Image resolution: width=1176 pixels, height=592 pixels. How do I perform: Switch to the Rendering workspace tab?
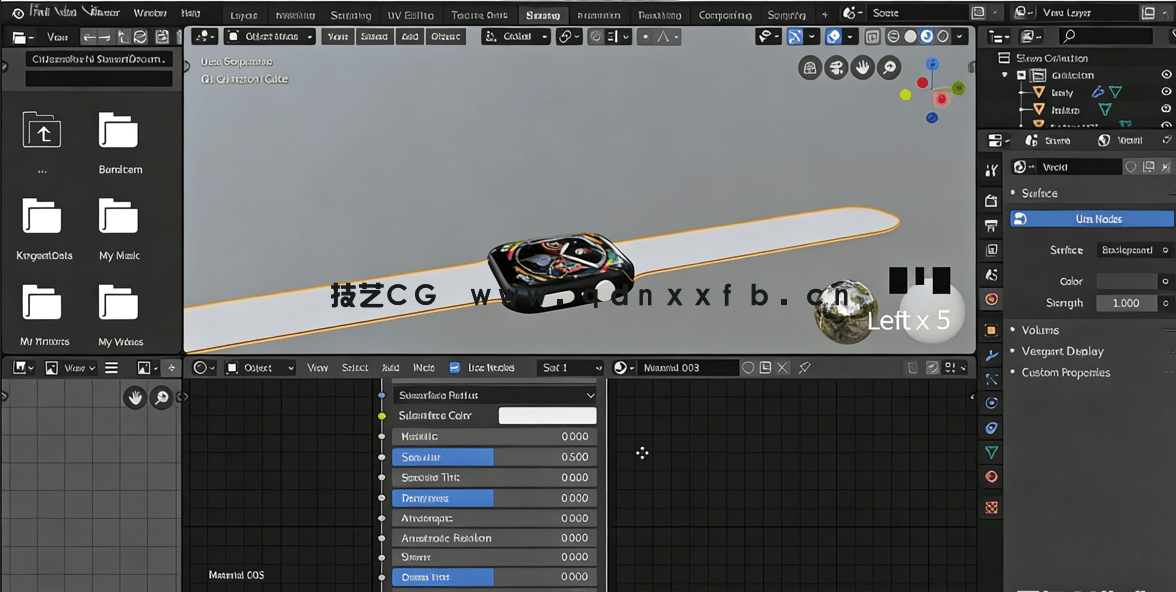(x=658, y=13)
